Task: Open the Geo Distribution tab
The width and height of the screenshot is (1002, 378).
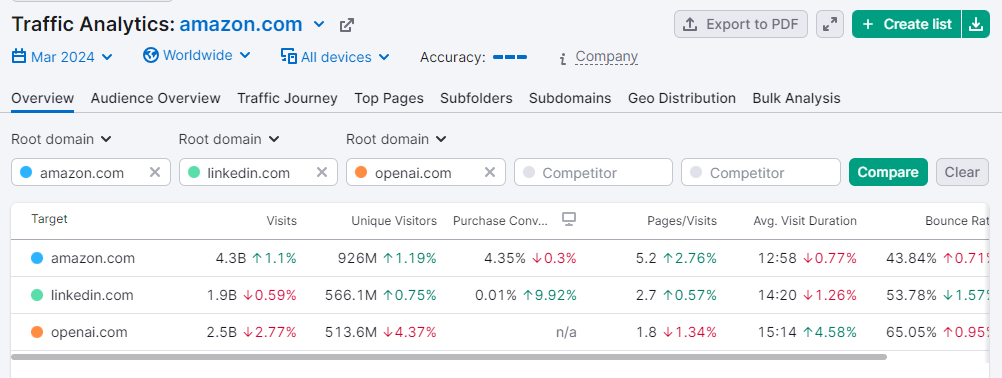Action: [x=682, y=98]
